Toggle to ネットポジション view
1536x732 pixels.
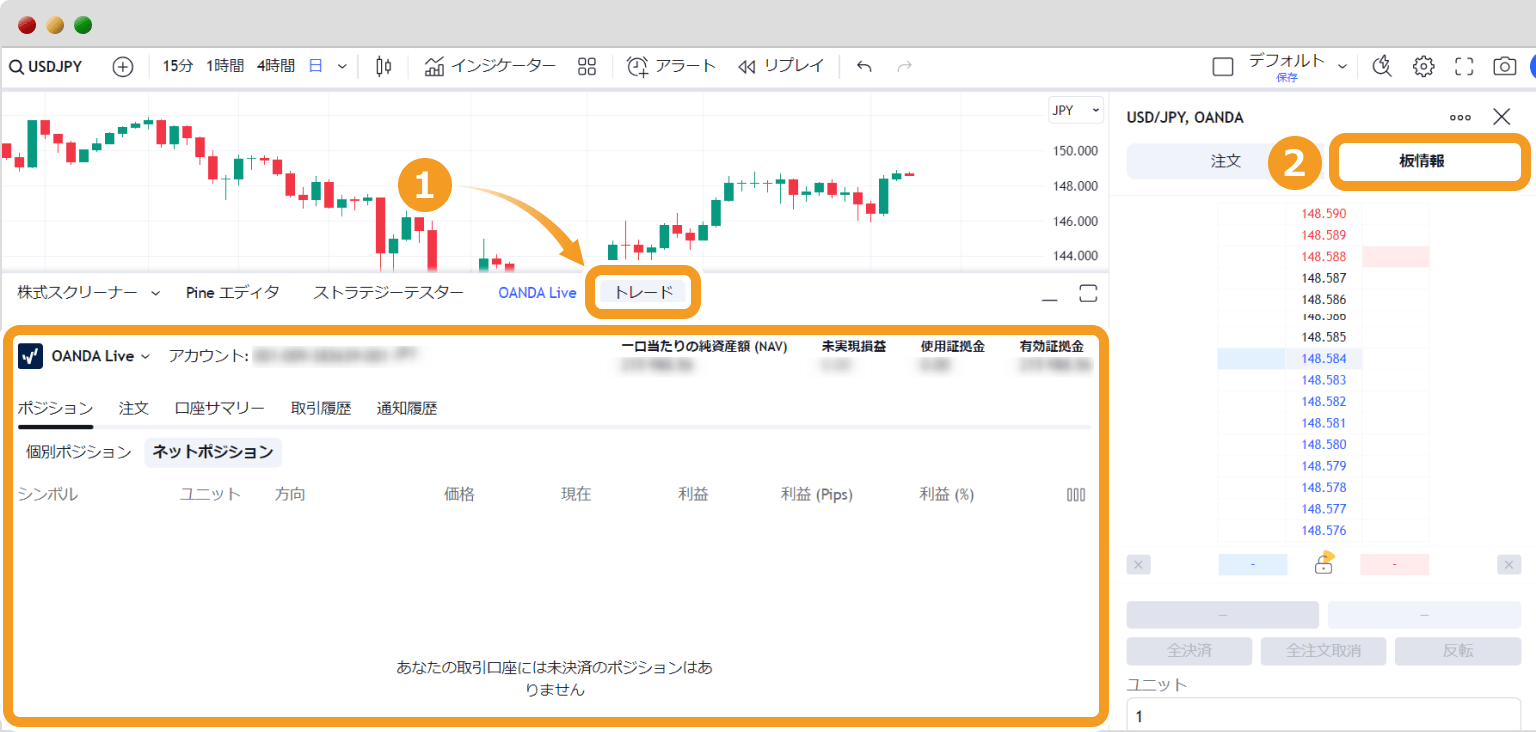[213, 452]
